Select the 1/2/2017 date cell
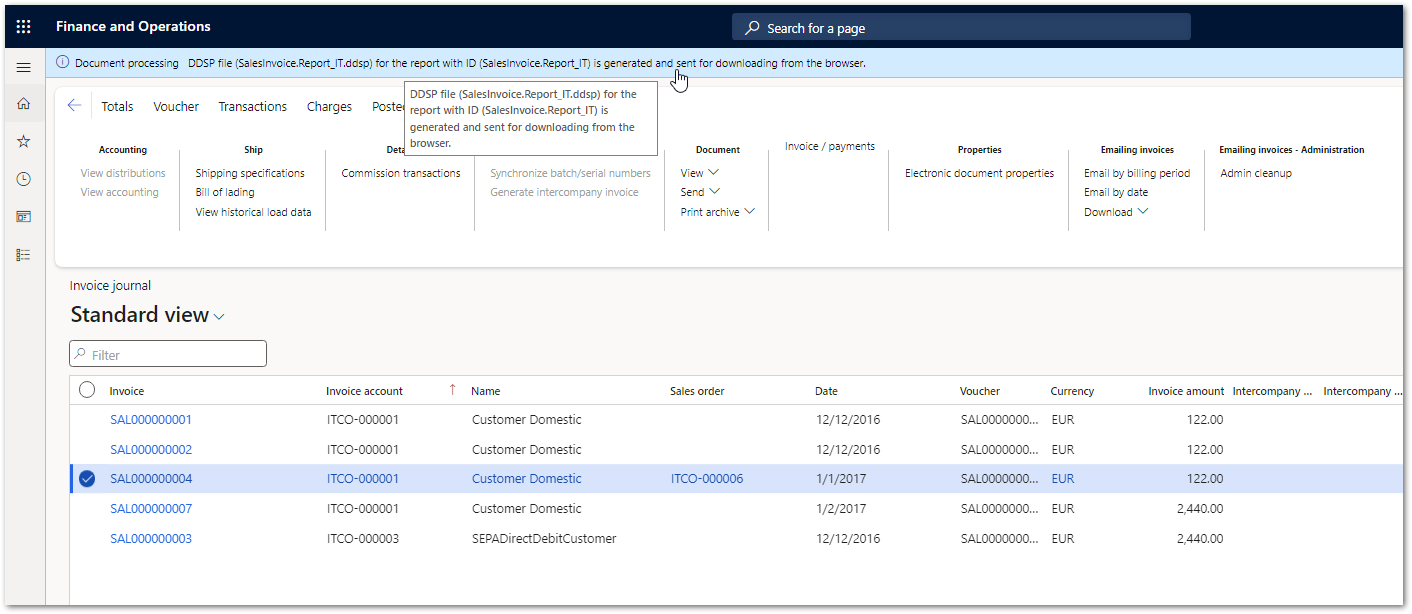 840,509
